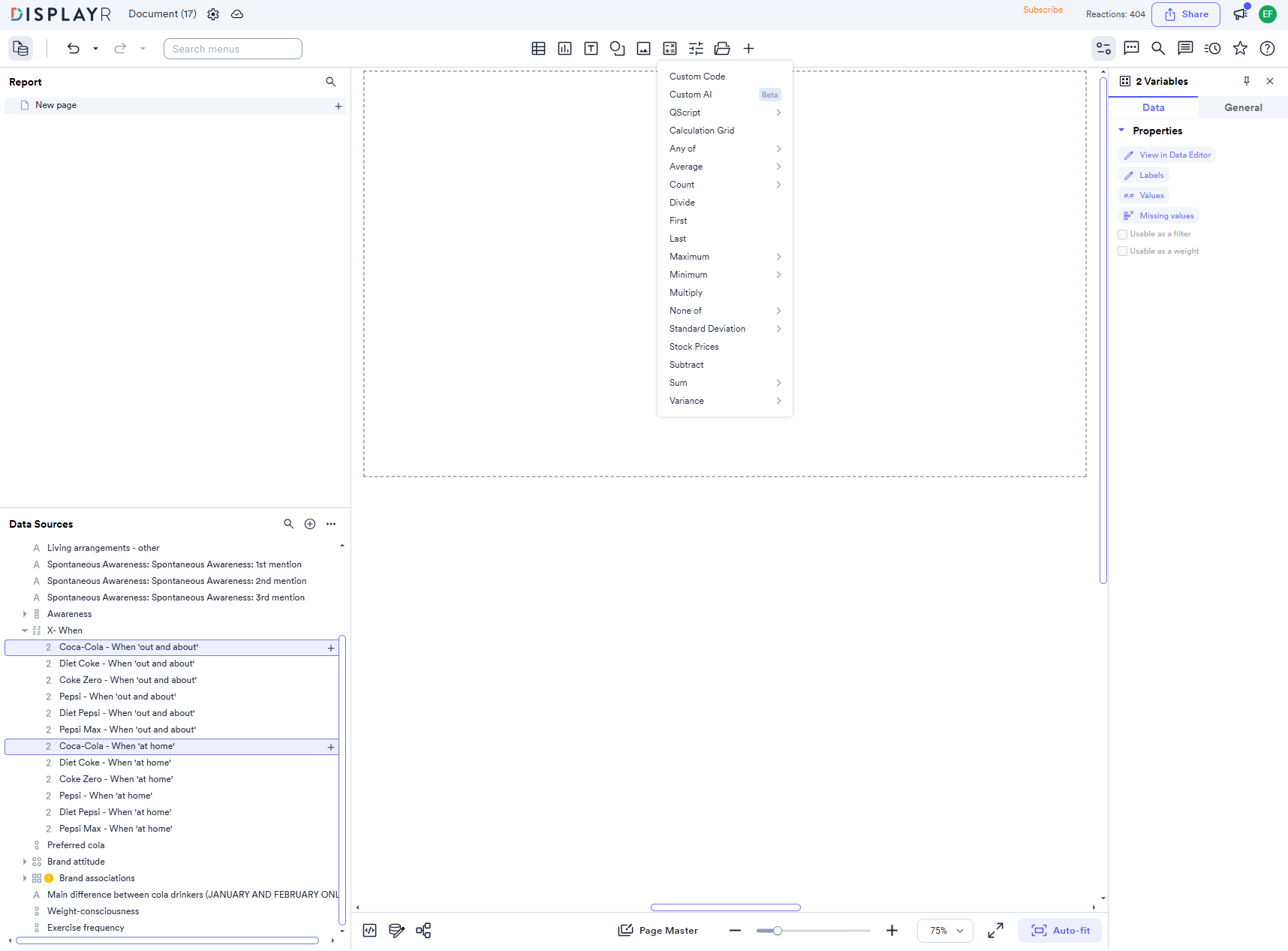Click the search magnifier in the top-right bar
The width and height of the screenshot is (1288, 951).
(1158, 48)
